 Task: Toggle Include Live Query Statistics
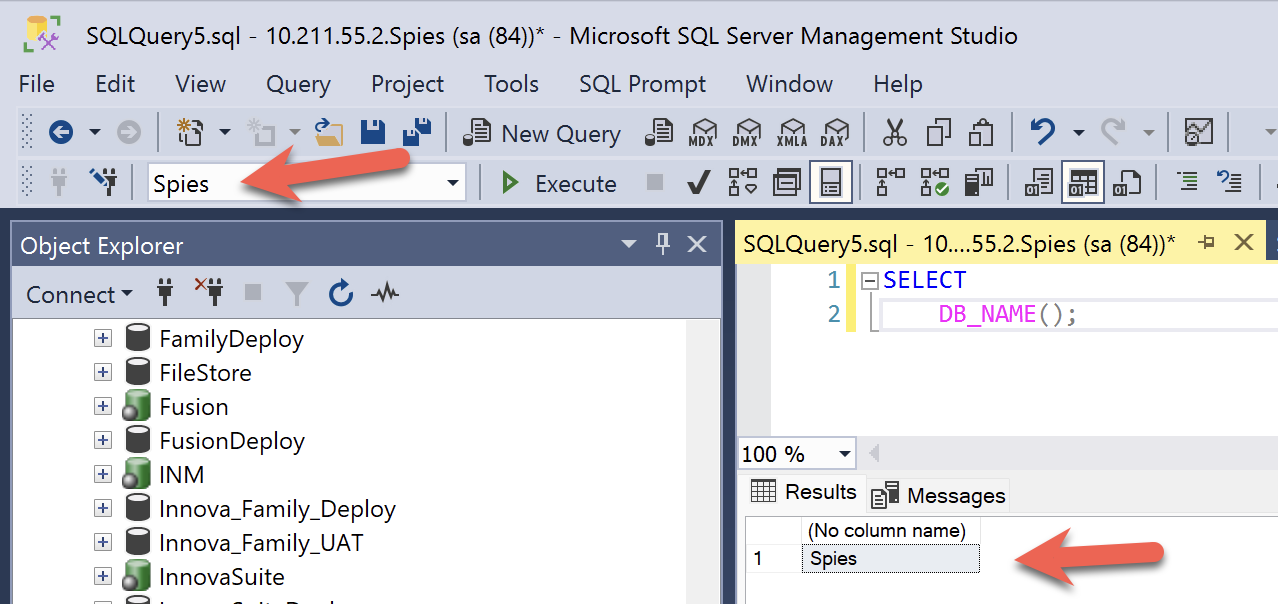[x=934, y=183]
